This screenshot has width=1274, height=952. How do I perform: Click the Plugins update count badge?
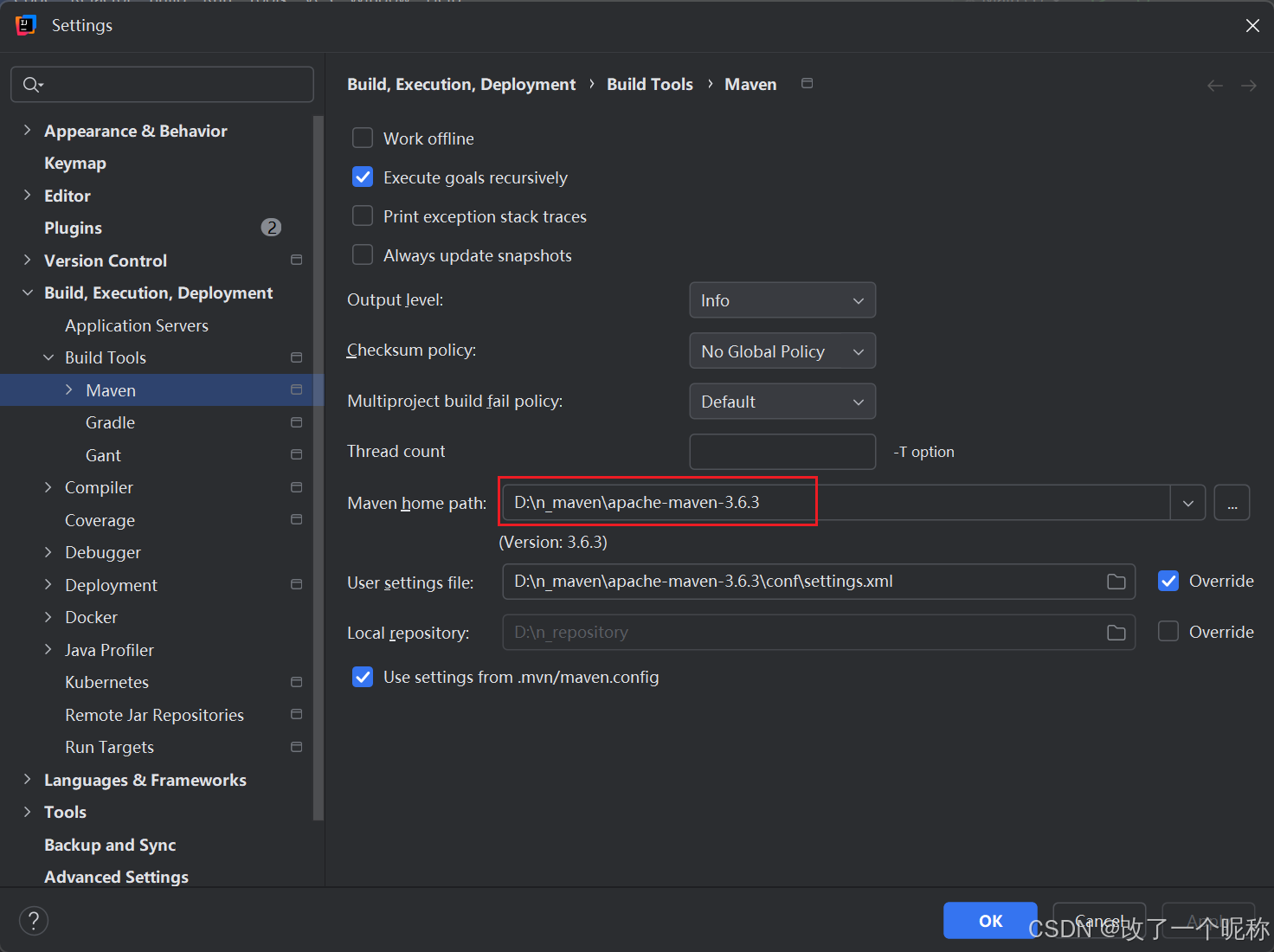coord(271,227)
